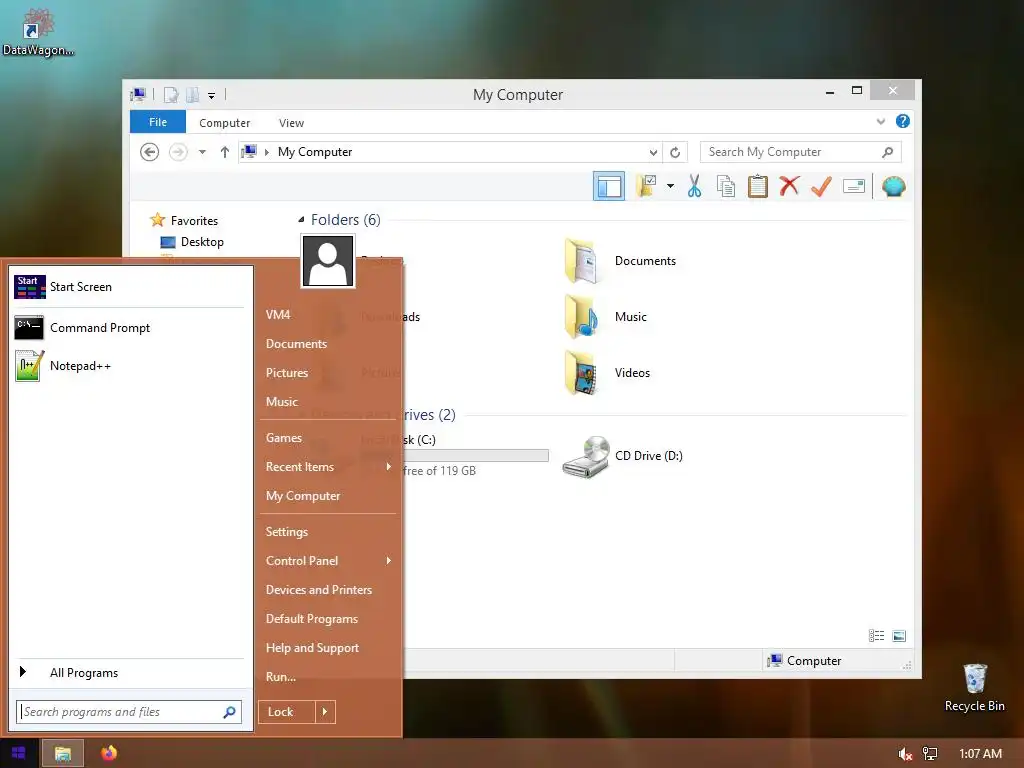Select Desktop in the navigation pane
Image resolution: width=1024 pixels, height=768 pixels.
click(192, 242)
